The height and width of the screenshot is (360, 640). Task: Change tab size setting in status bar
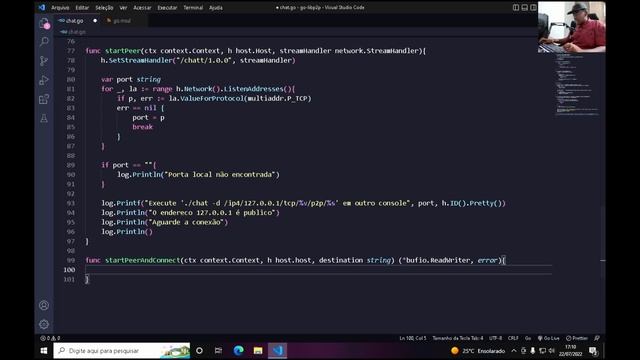pyautogui.click(x=458, y=338)
